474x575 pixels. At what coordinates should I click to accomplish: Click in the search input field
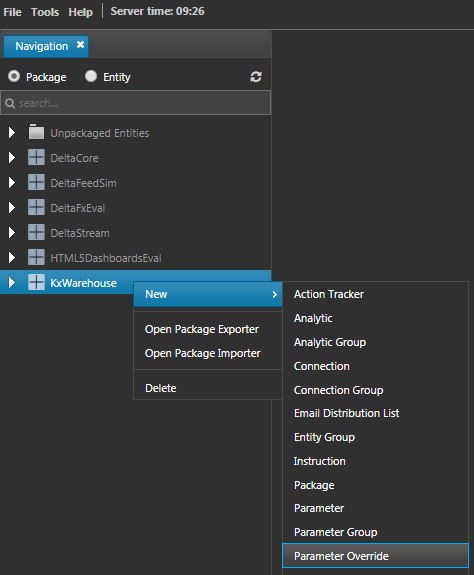click(136, 103)
